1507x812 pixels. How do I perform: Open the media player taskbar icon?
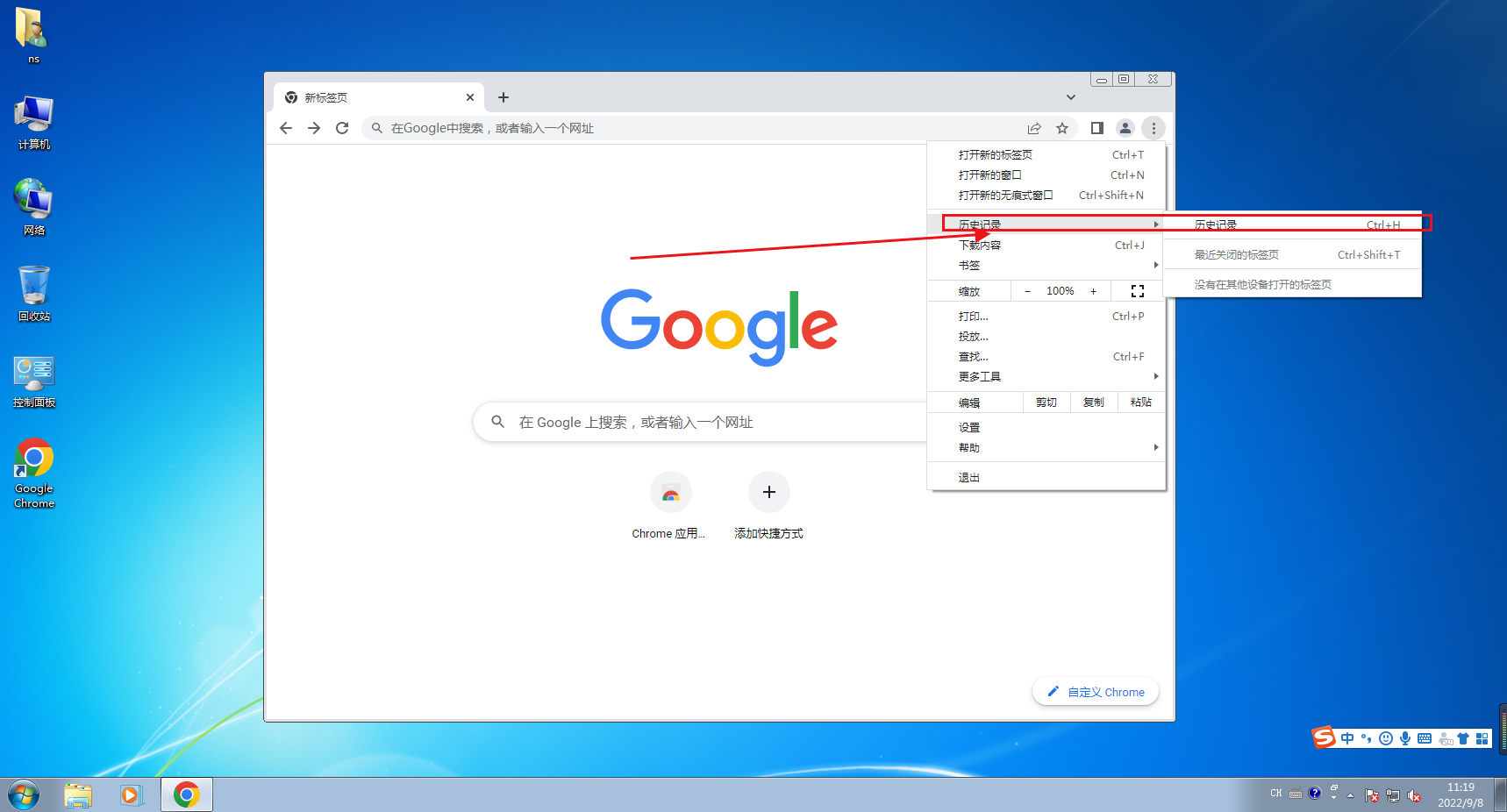pos(132,795)
